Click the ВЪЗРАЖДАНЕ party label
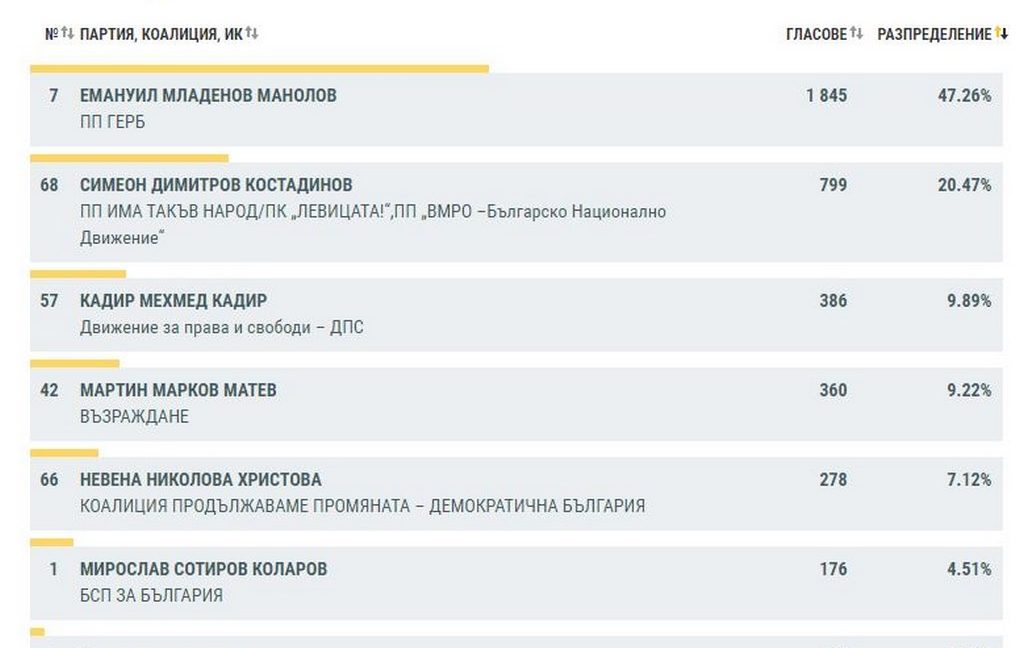 point(134,416)
